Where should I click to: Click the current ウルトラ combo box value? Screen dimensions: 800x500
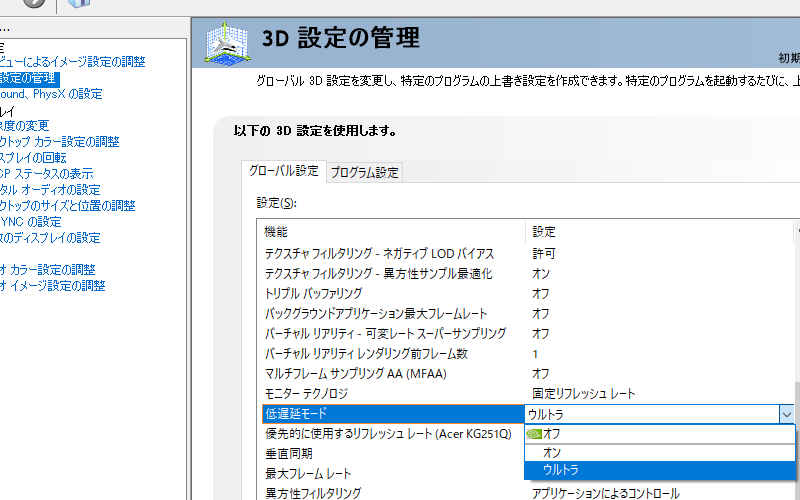(652, 414)
